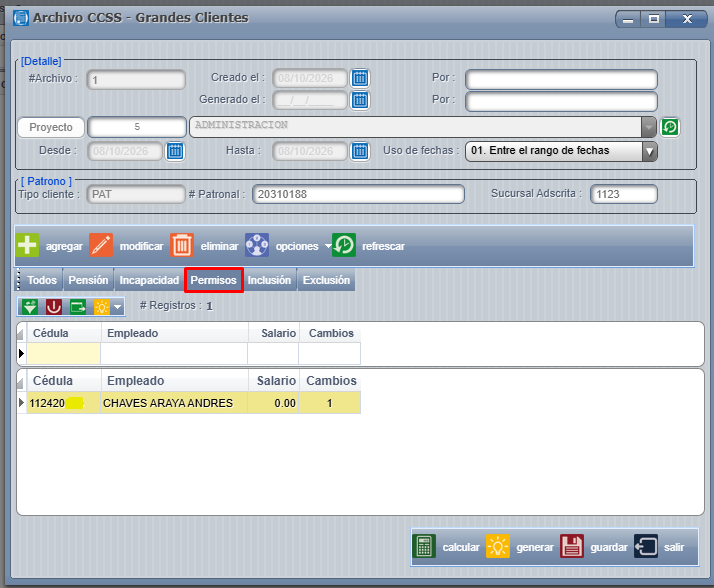Image resolution: width=714 pixels, height=588 pixels.
Task: Click the generar label
Action: [x=535, y=547]
